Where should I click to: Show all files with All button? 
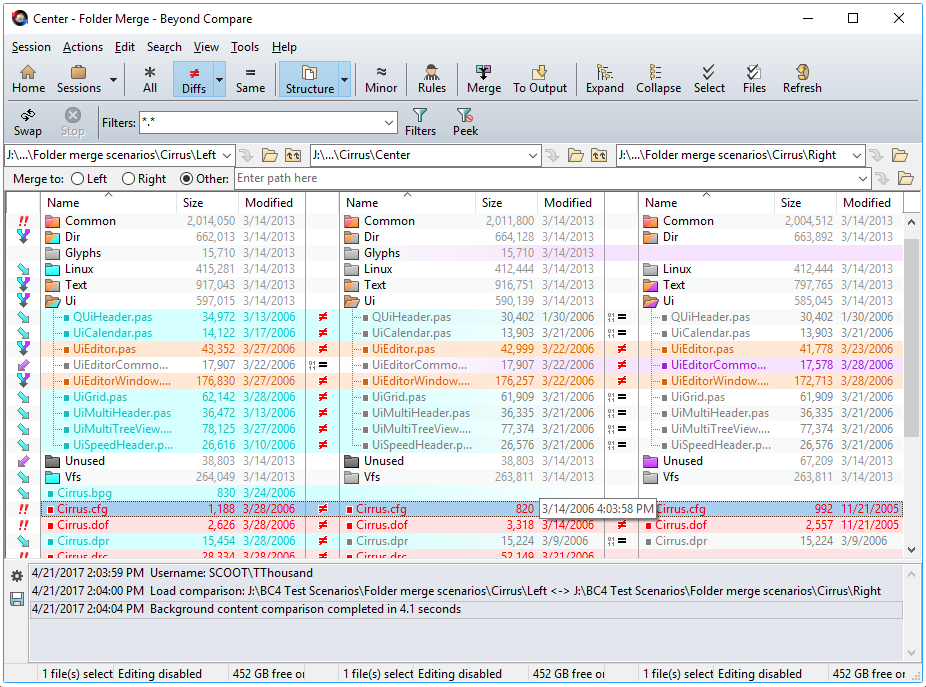(150, 78)
